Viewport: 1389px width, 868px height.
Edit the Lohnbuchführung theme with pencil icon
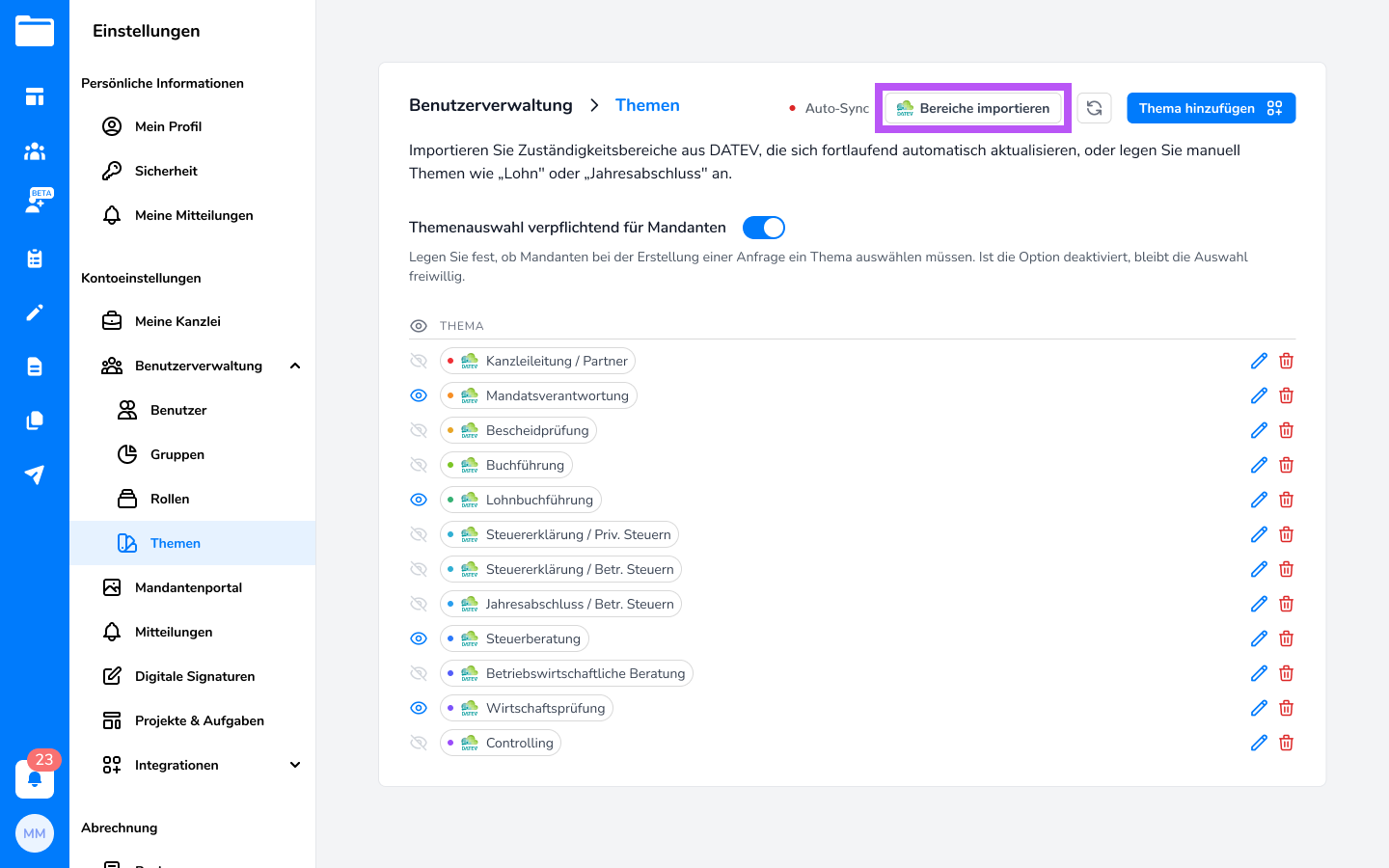coord(1259,500)
